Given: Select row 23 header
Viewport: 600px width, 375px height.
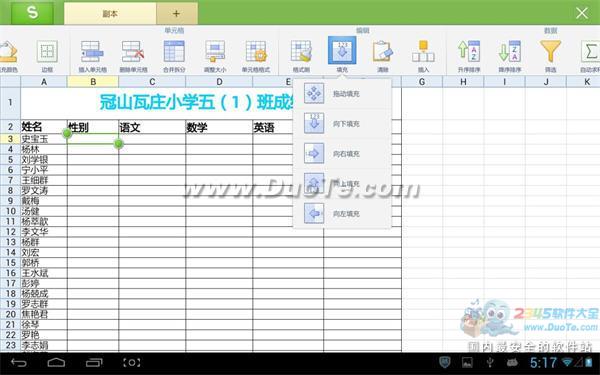Looking at the screenshot, I should tap(10, 345).
